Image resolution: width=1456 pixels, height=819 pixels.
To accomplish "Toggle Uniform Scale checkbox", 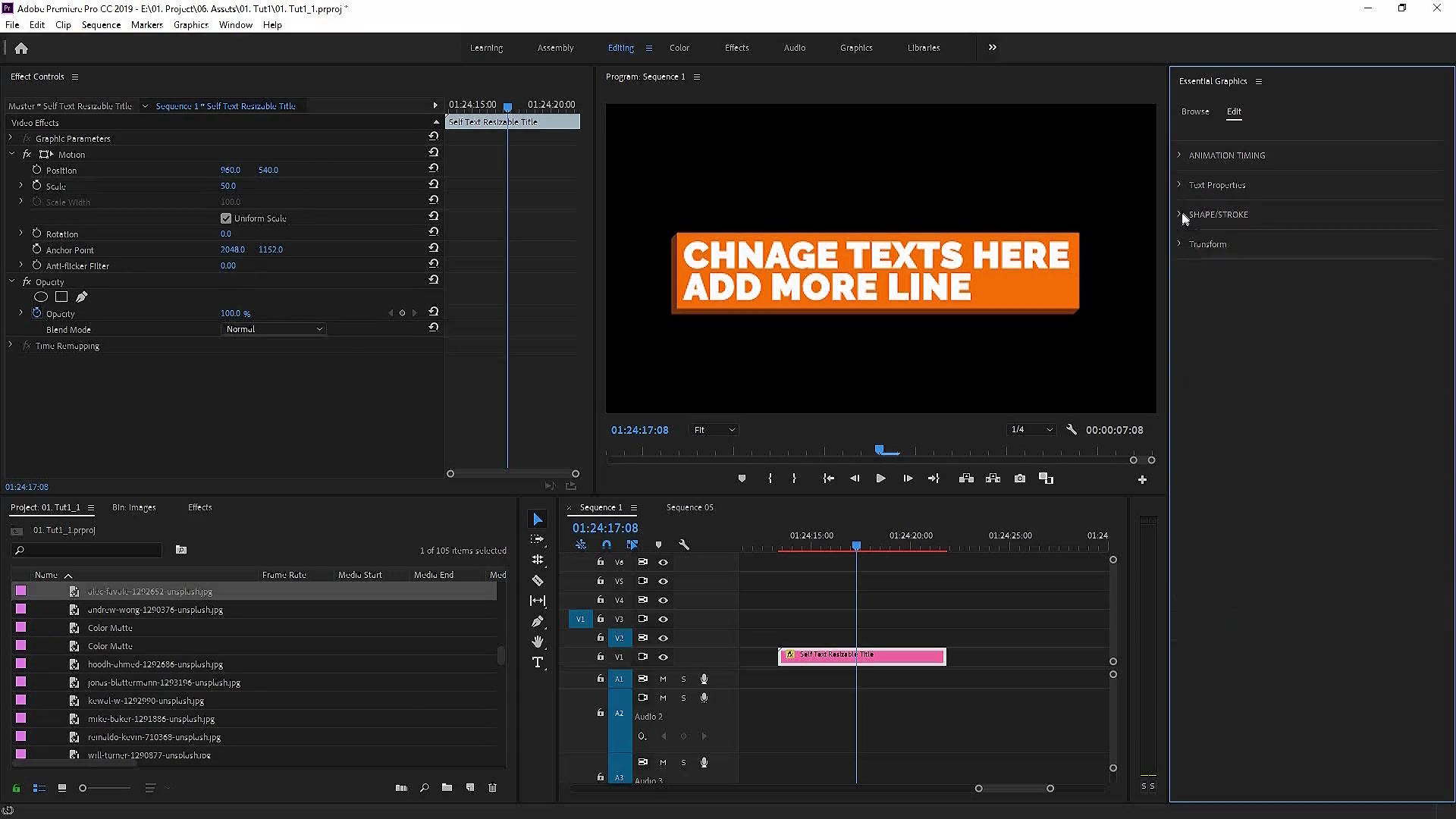I will [226, 218].
